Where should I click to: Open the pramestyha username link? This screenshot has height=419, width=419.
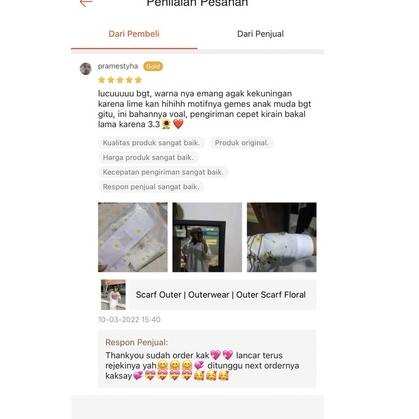(118, 66)
